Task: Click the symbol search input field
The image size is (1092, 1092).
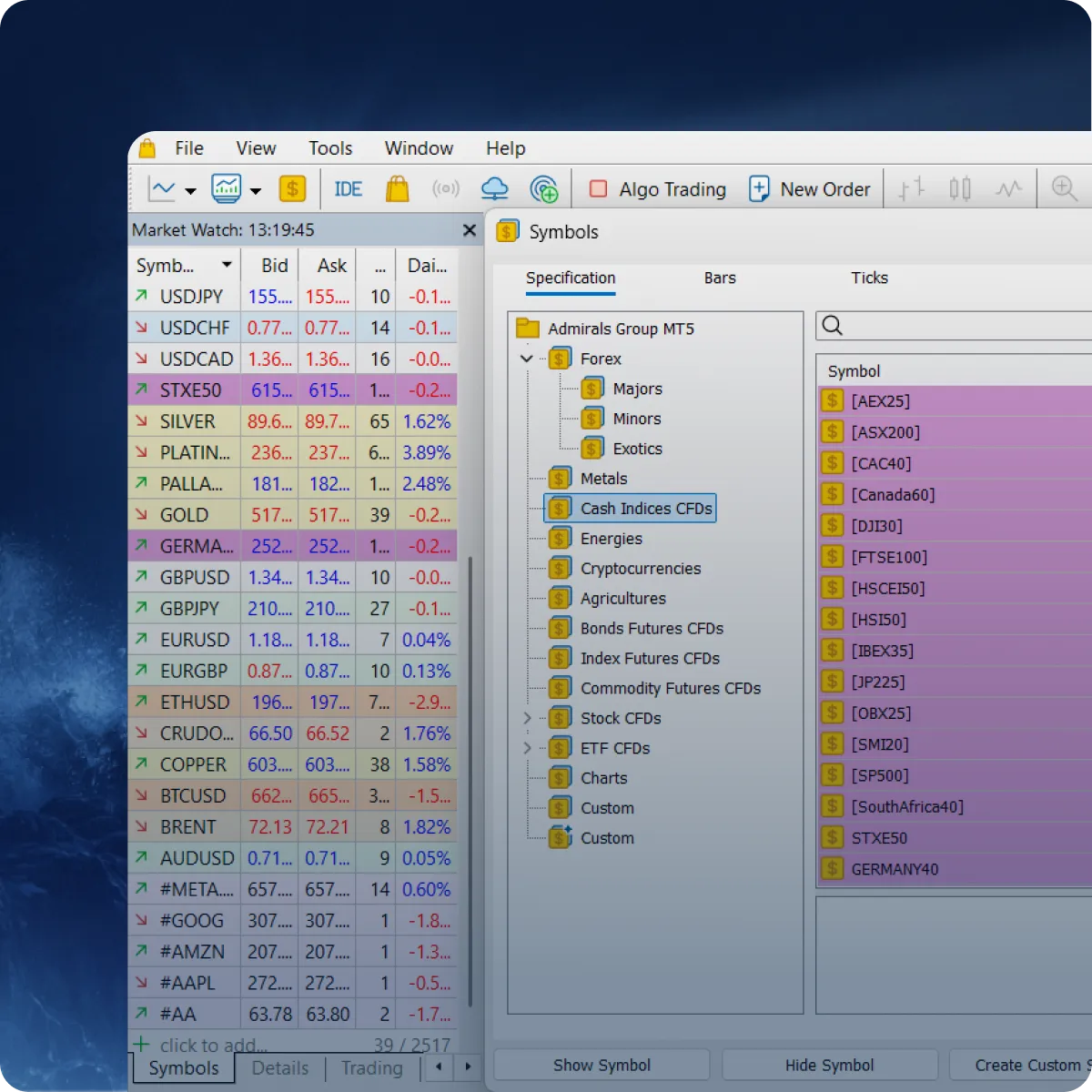Action: 965,326
